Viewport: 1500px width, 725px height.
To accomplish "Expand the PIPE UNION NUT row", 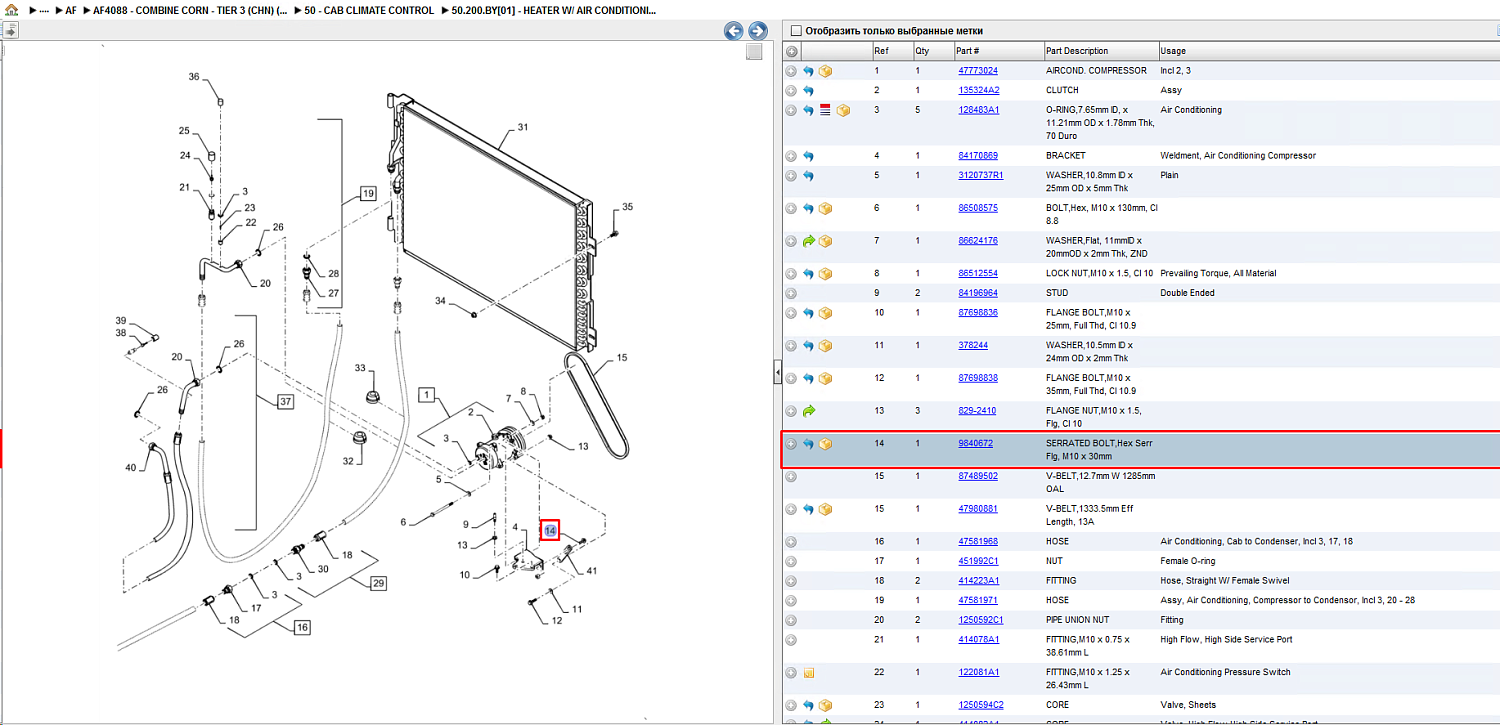I will click(791, 620).
